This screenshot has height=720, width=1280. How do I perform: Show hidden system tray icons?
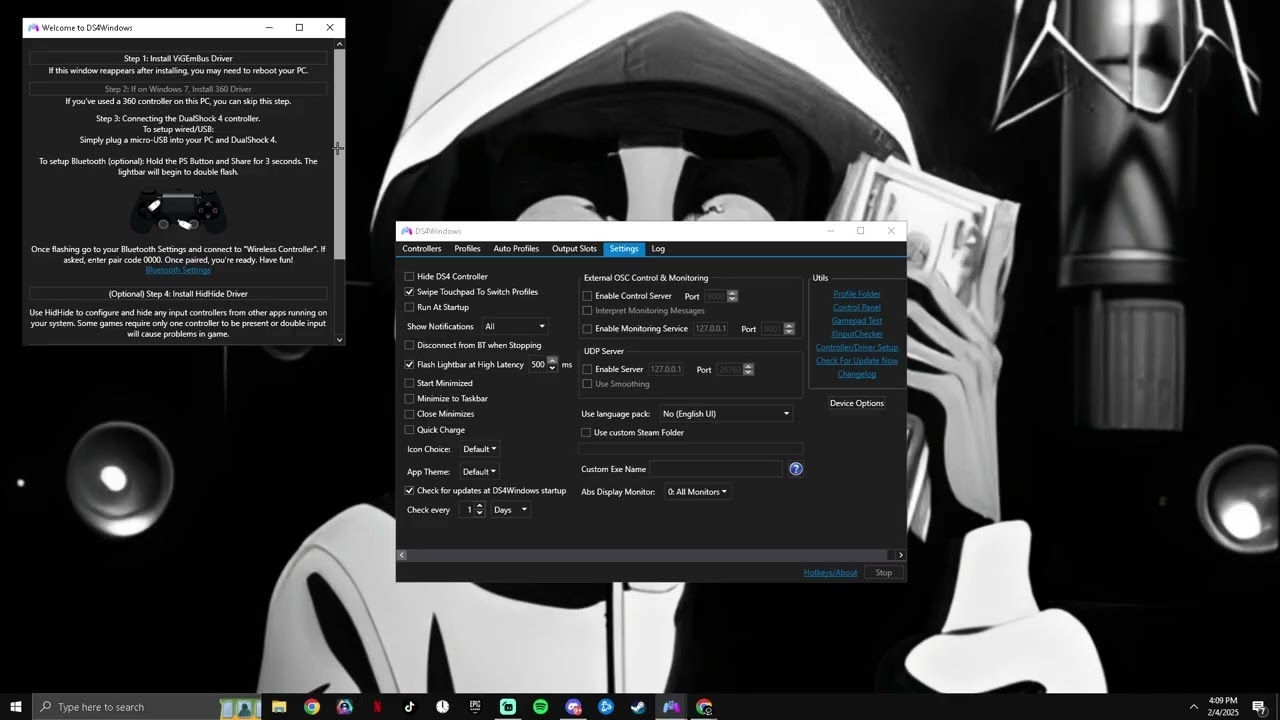point(1193,707)
